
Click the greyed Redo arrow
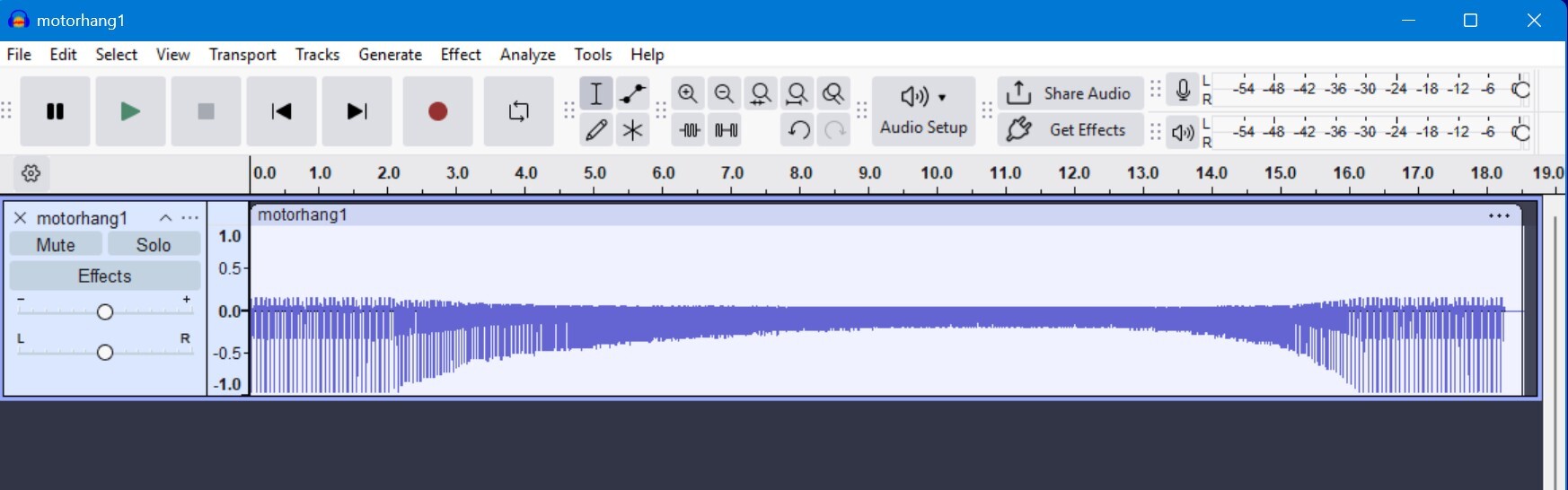pyautogui.click(x=835, y=130)
